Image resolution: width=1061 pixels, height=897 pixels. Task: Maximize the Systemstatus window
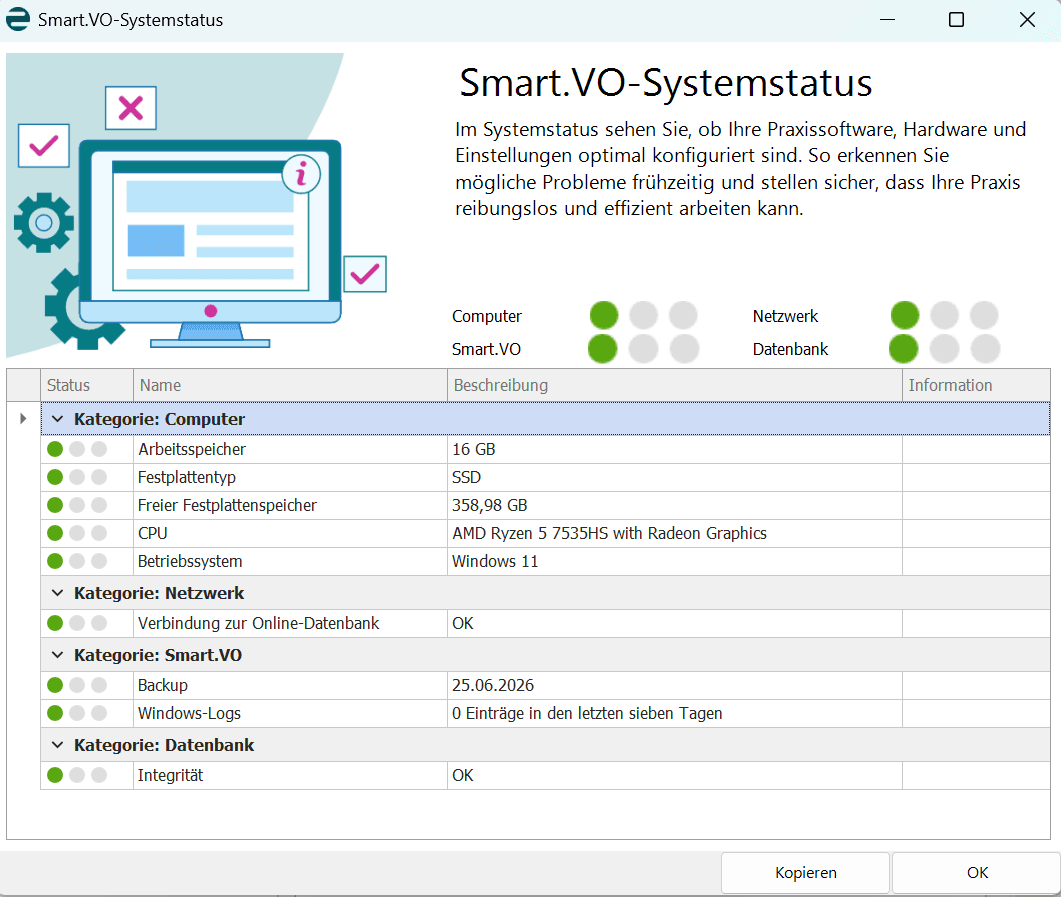[956, 20]
